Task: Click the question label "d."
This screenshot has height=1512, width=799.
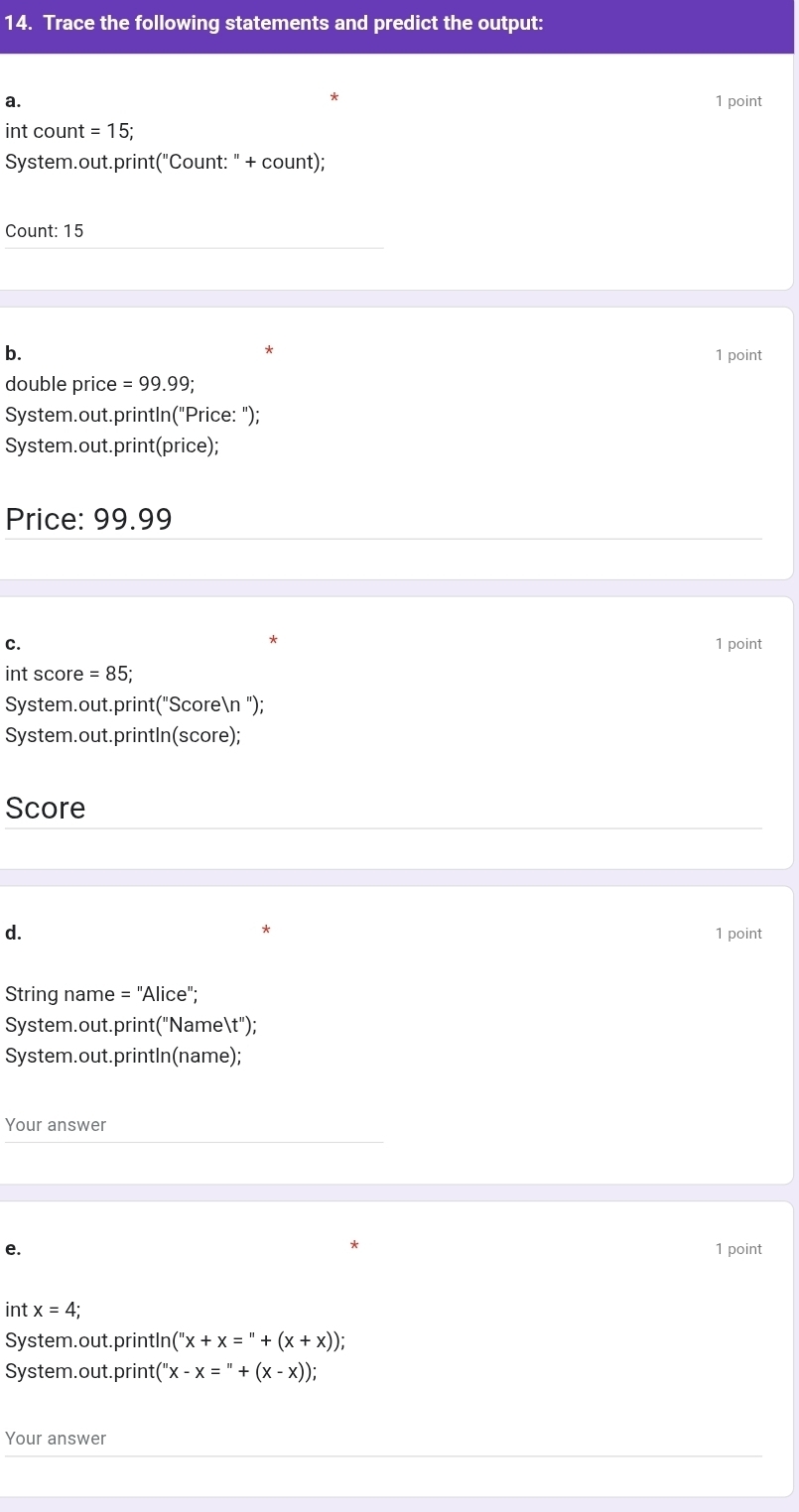Action: point(13,932)
